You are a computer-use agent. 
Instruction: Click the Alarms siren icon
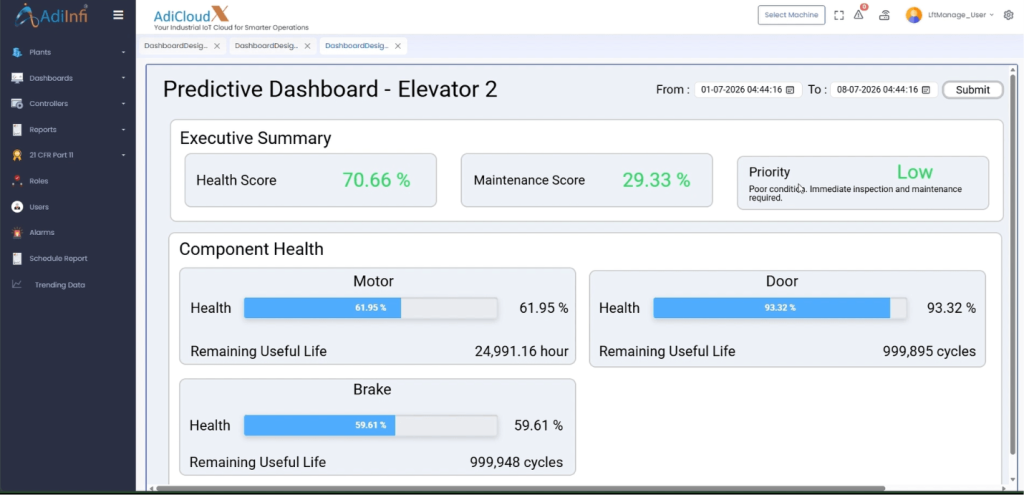(x=17, y=232)
